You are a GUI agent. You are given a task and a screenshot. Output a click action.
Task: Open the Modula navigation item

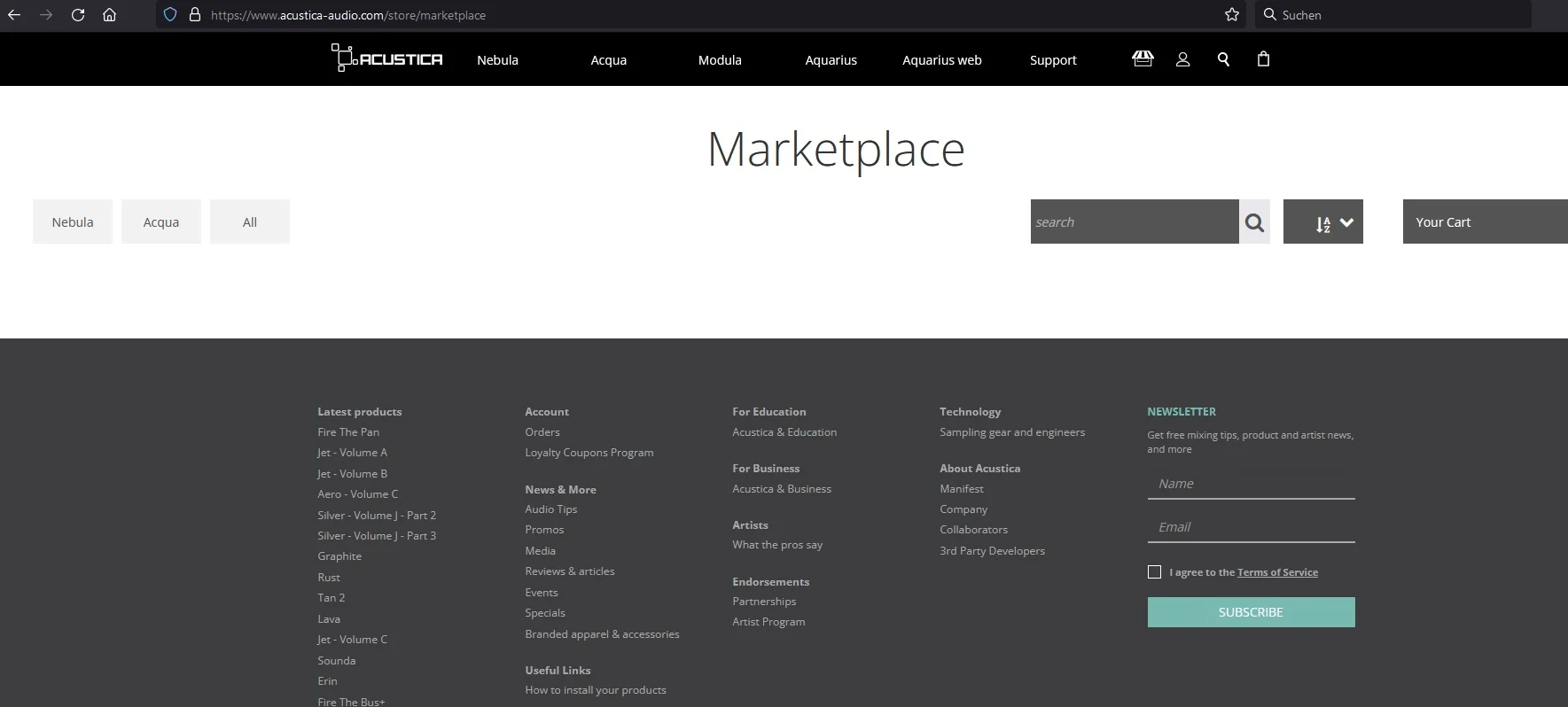[720, 60]
